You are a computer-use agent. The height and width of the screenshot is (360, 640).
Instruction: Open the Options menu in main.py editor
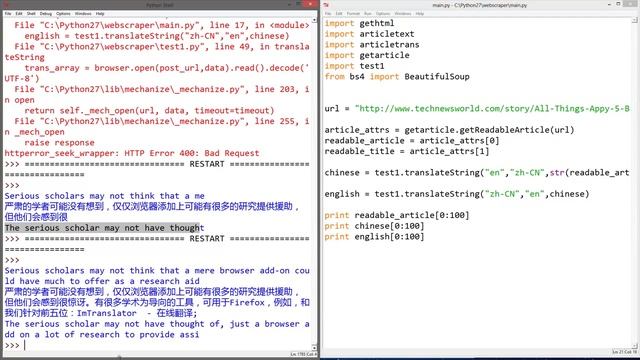point(383,13)
